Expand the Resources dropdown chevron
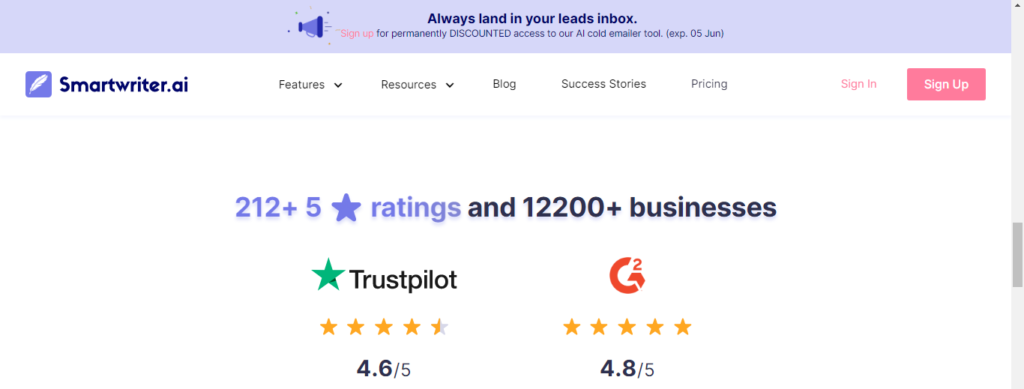 point(450,85)
